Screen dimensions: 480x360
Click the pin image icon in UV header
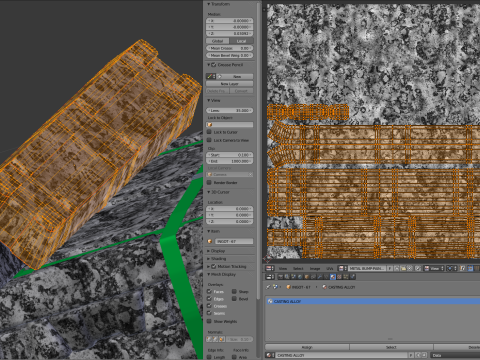click(417, 269)
